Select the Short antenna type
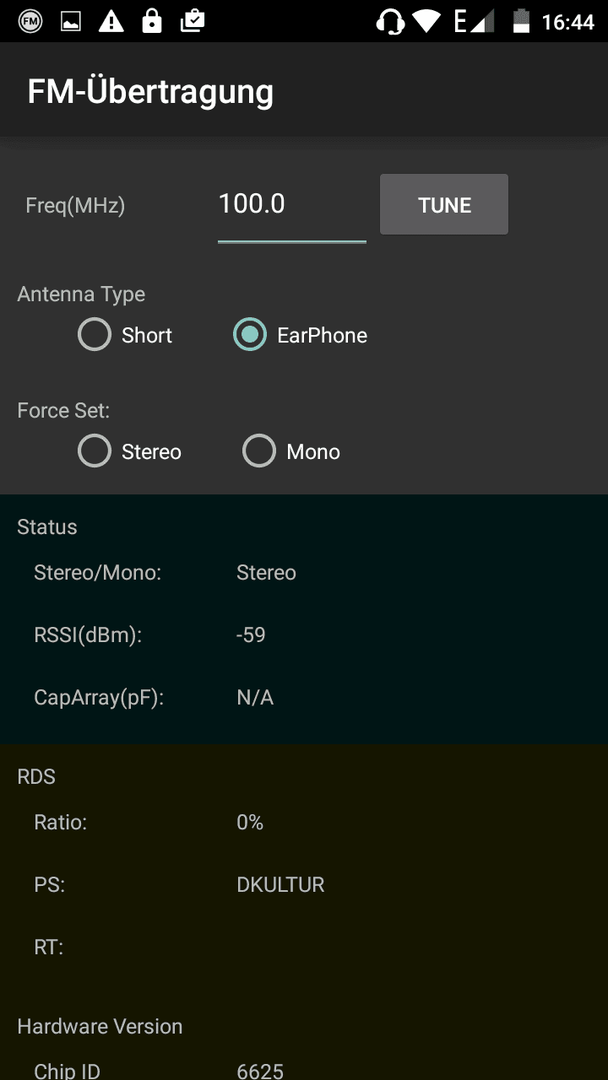Screen dimensions: 608x1080 point(125,335)
